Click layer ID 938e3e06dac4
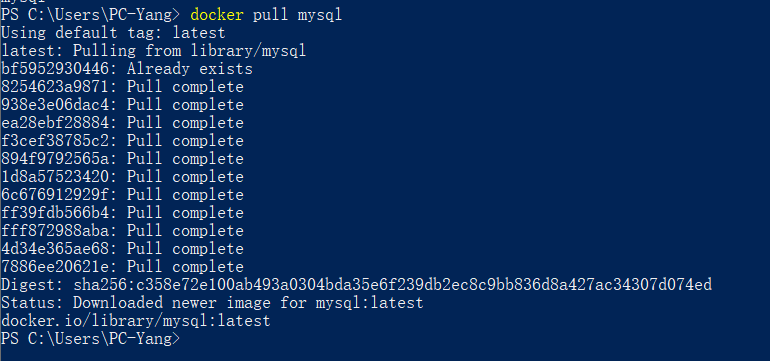This screenshot has height=361, width=770. (55, 105)
